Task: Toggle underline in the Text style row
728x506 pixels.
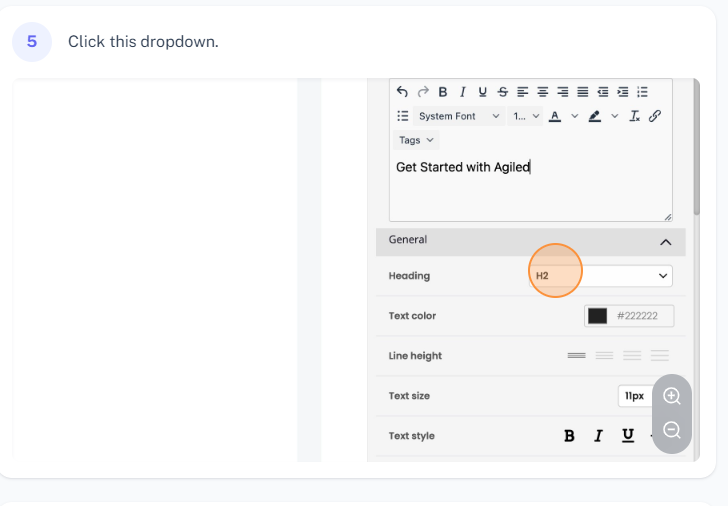Action: coord(628,436)
